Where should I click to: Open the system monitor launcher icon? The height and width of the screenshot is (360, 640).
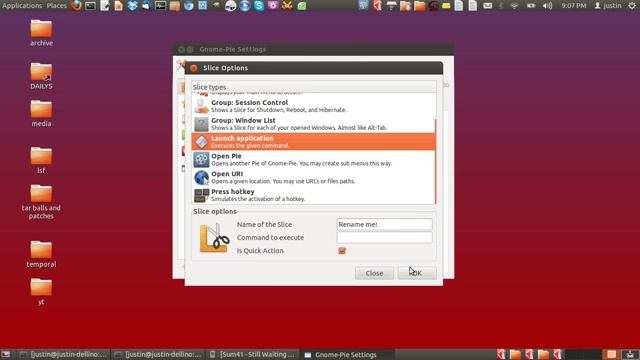160,6
